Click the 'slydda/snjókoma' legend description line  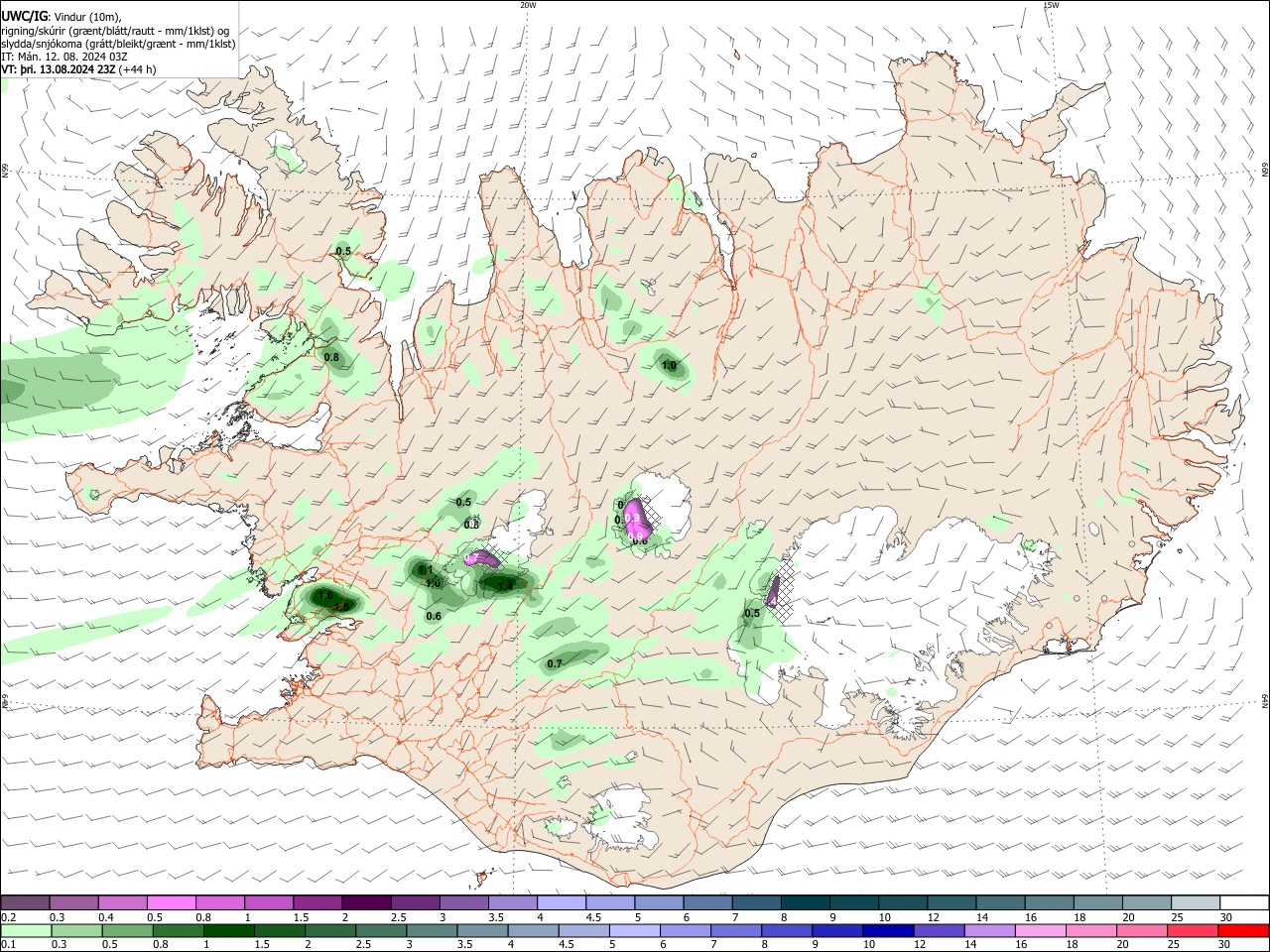[x=118, y=44]
